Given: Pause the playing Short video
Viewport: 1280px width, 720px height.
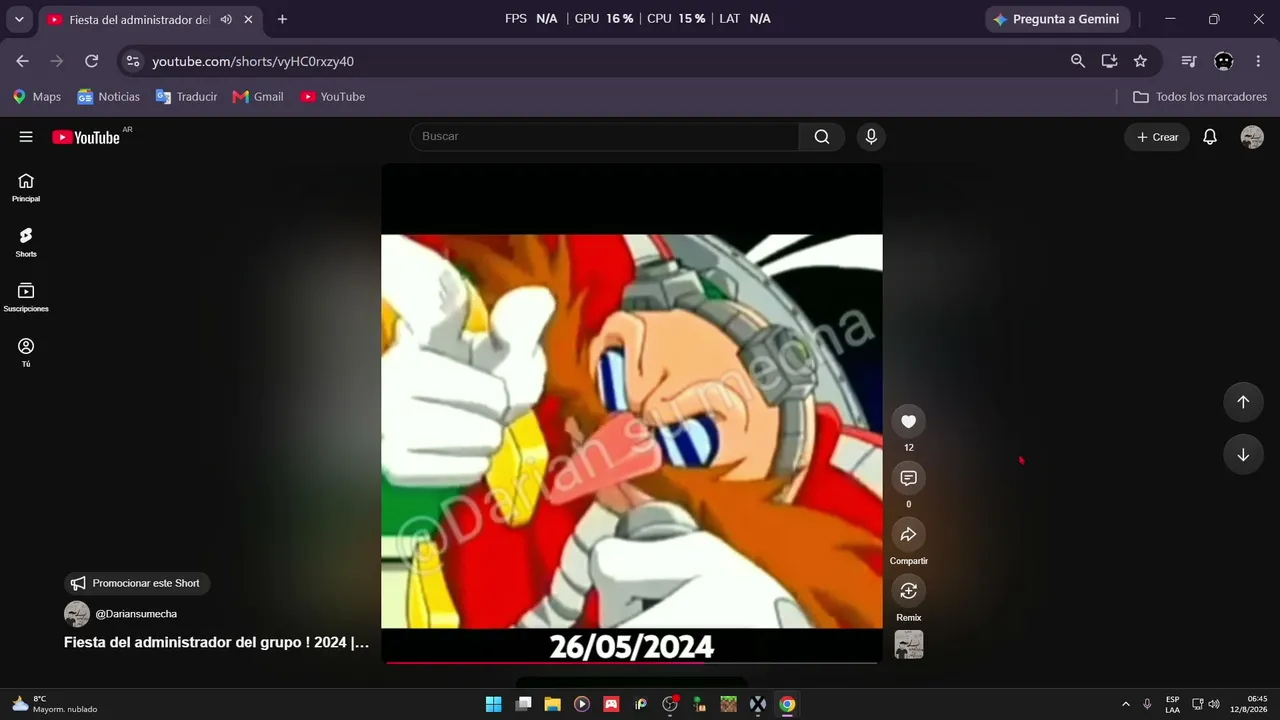Looking at the screenshot, I should pyautogui.click(x=632, y=414).
